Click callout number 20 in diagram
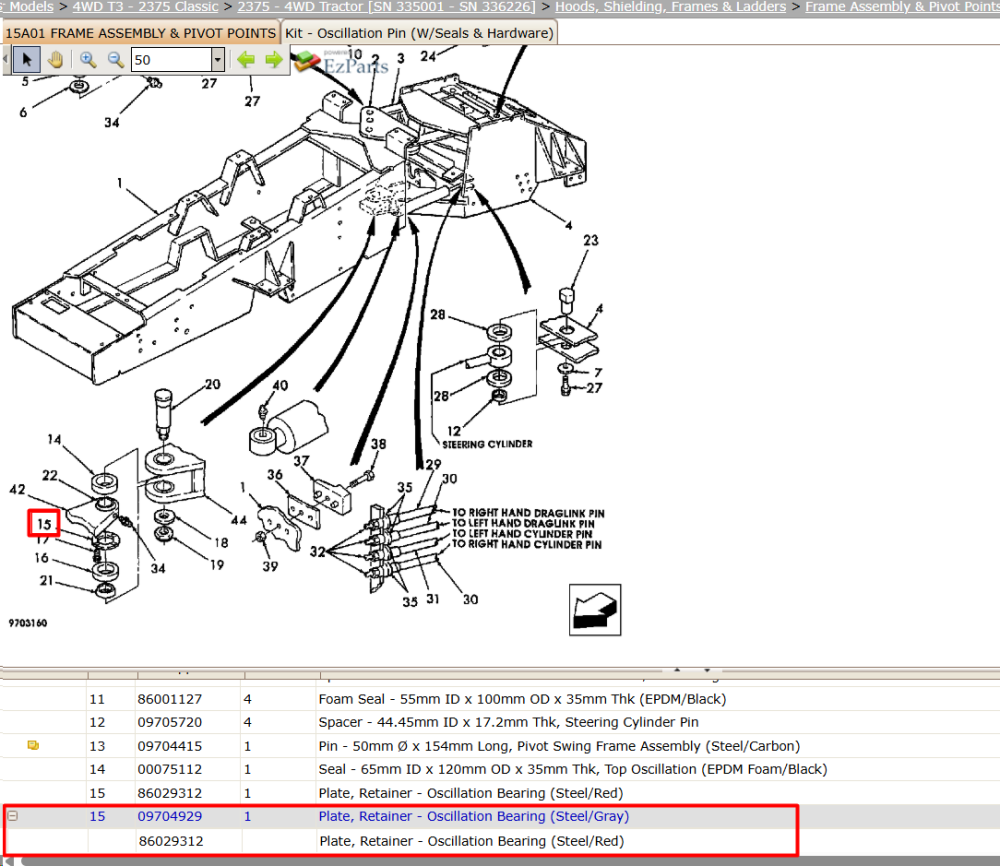1000x866 pixels. tap(212, 384)
